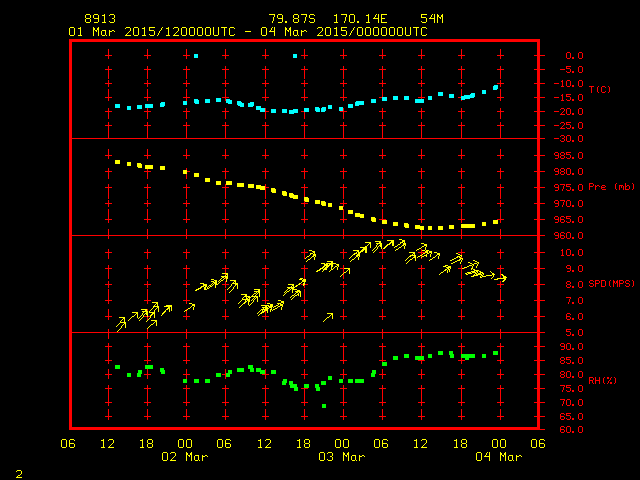
Task: Click the 8.0 wind speed tick value
Action: [574, 285]
